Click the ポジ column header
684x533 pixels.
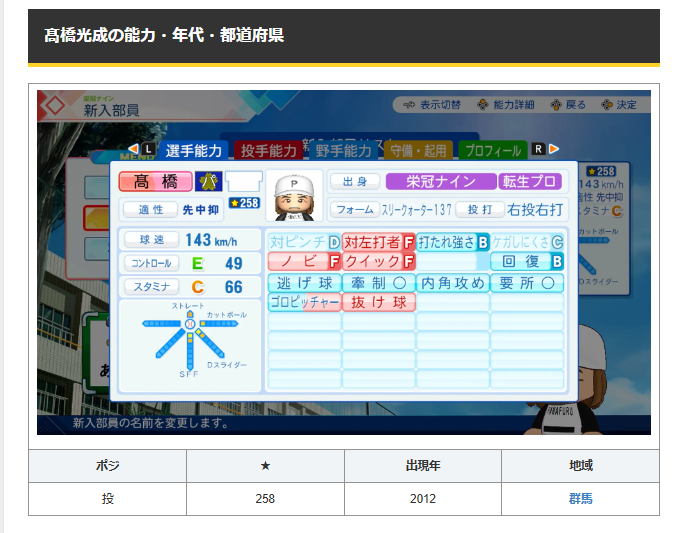[x=108, y=466]
